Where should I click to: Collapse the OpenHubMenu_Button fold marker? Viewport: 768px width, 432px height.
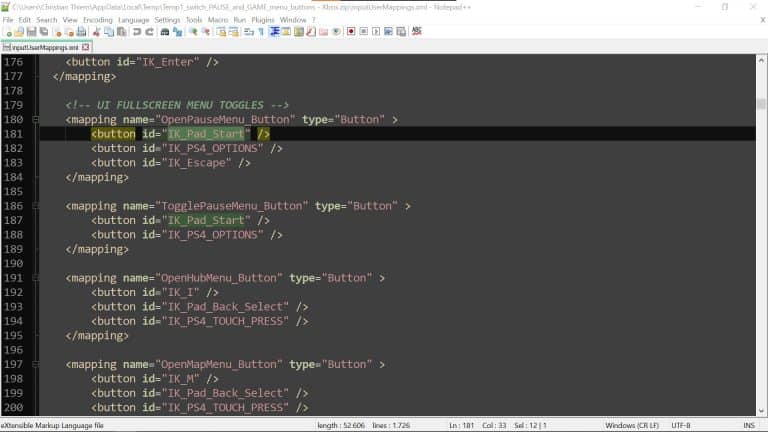point(36,278)
